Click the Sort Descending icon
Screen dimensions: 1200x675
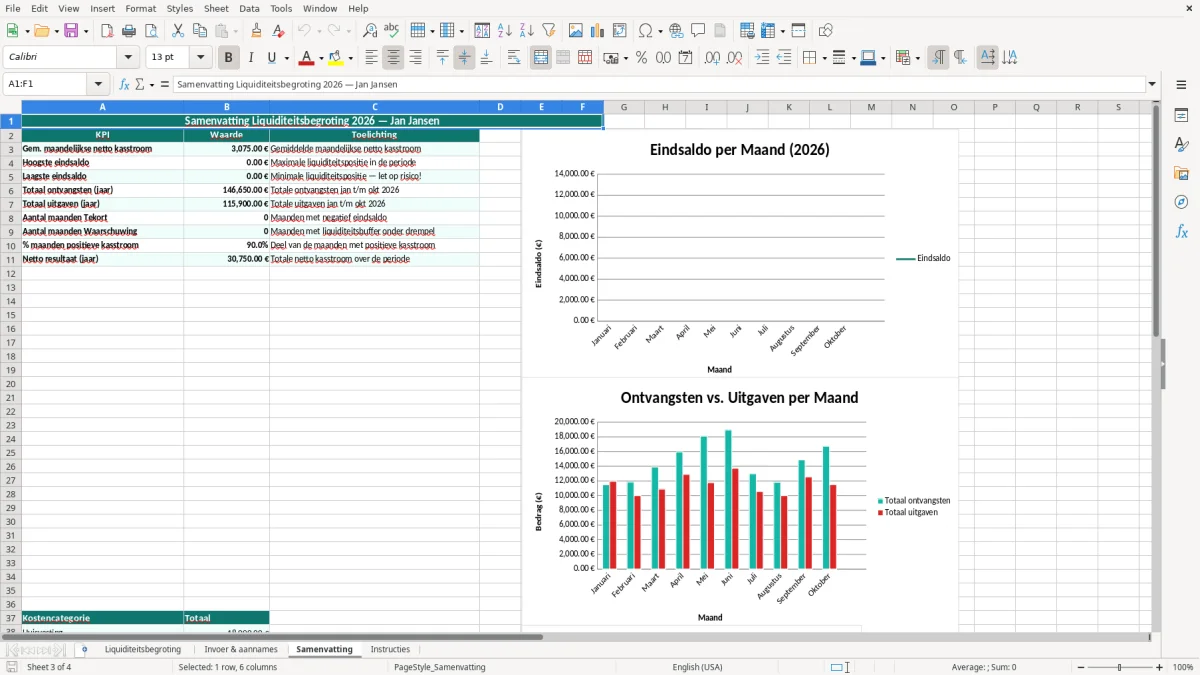[x=527, y=31]
